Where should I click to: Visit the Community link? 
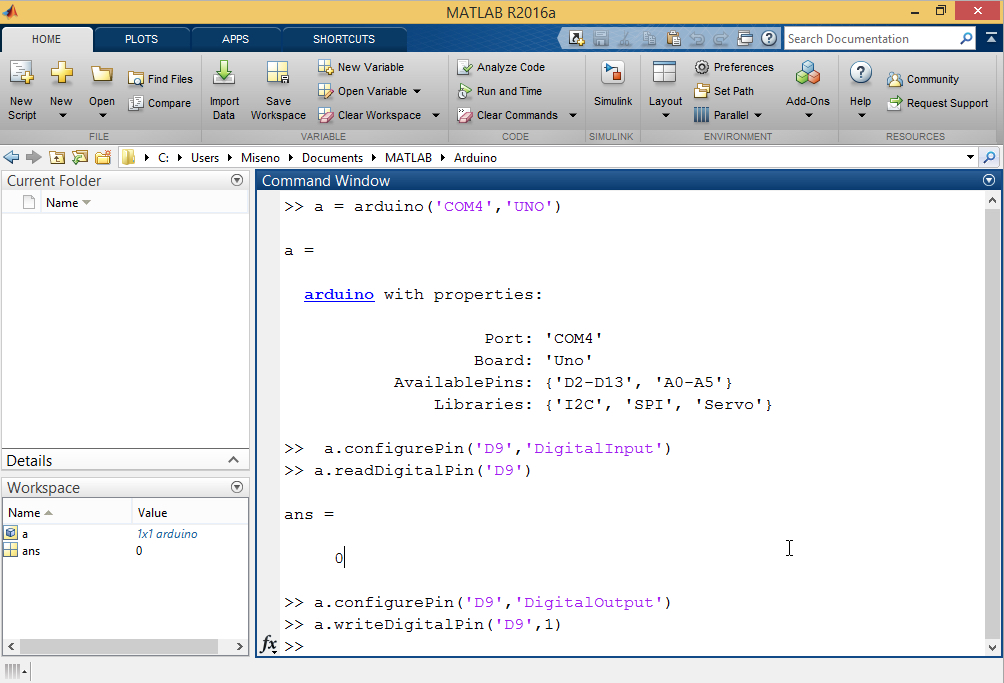923,79
